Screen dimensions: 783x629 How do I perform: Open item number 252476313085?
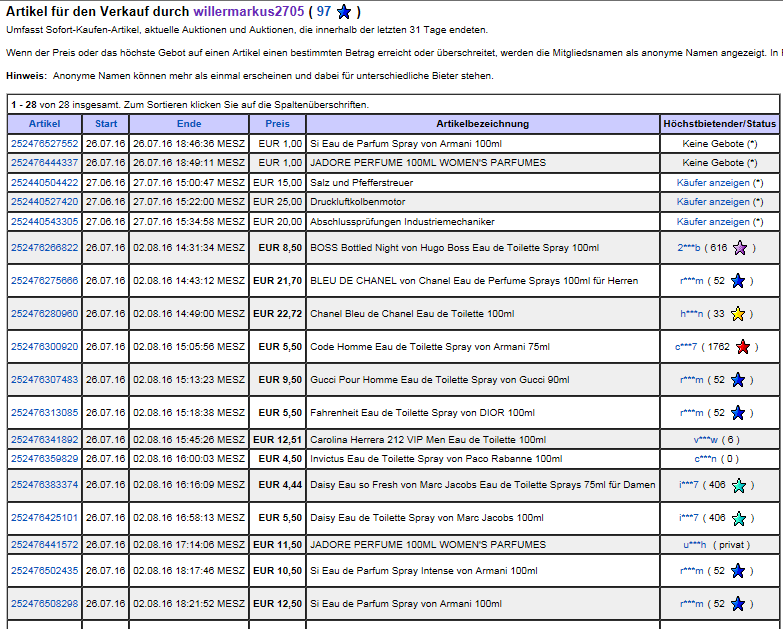click(x=44, y=412)
